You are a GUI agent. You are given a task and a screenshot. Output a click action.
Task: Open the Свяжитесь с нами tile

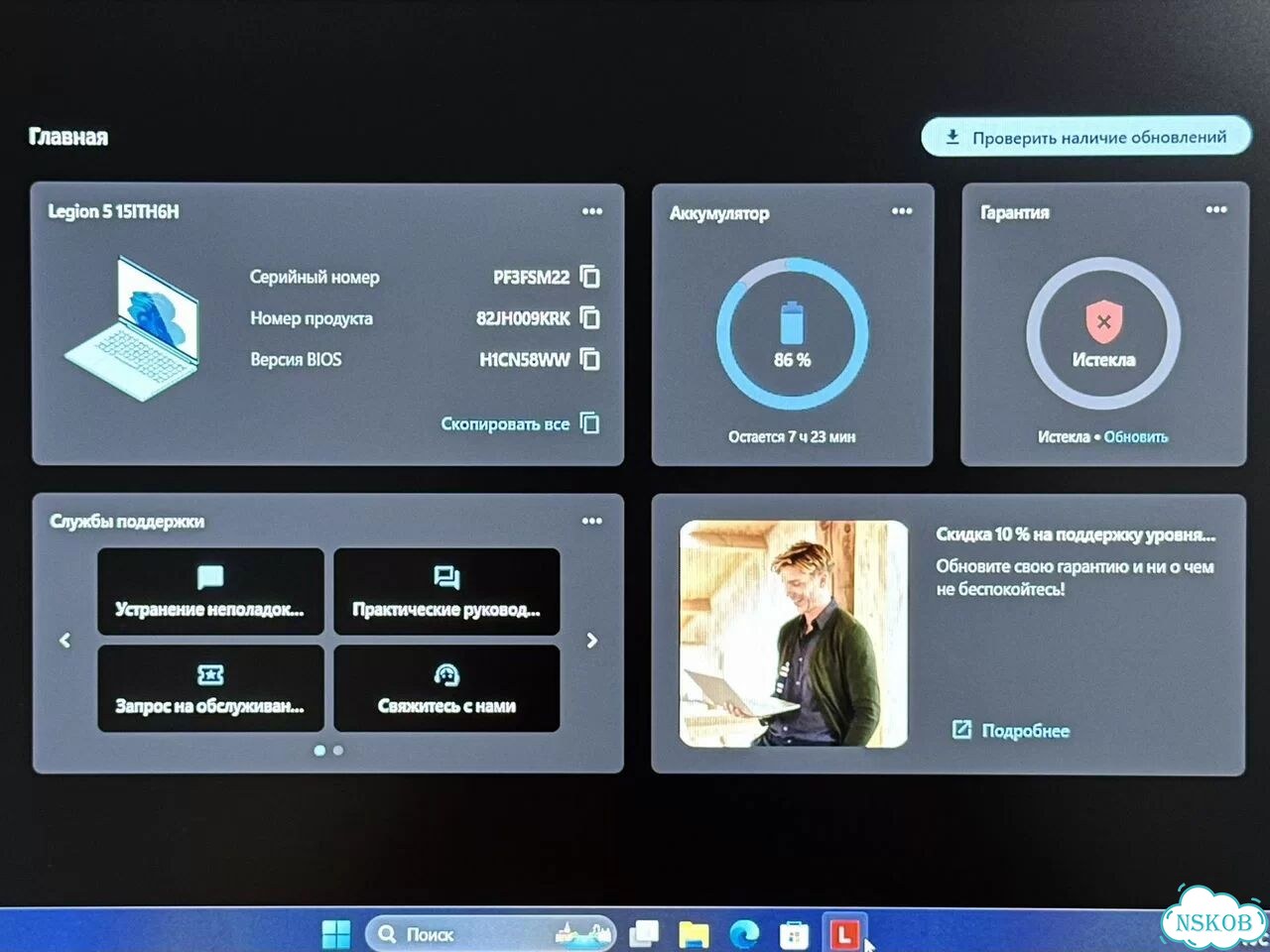pyautogui.click(x=446, y=689)
